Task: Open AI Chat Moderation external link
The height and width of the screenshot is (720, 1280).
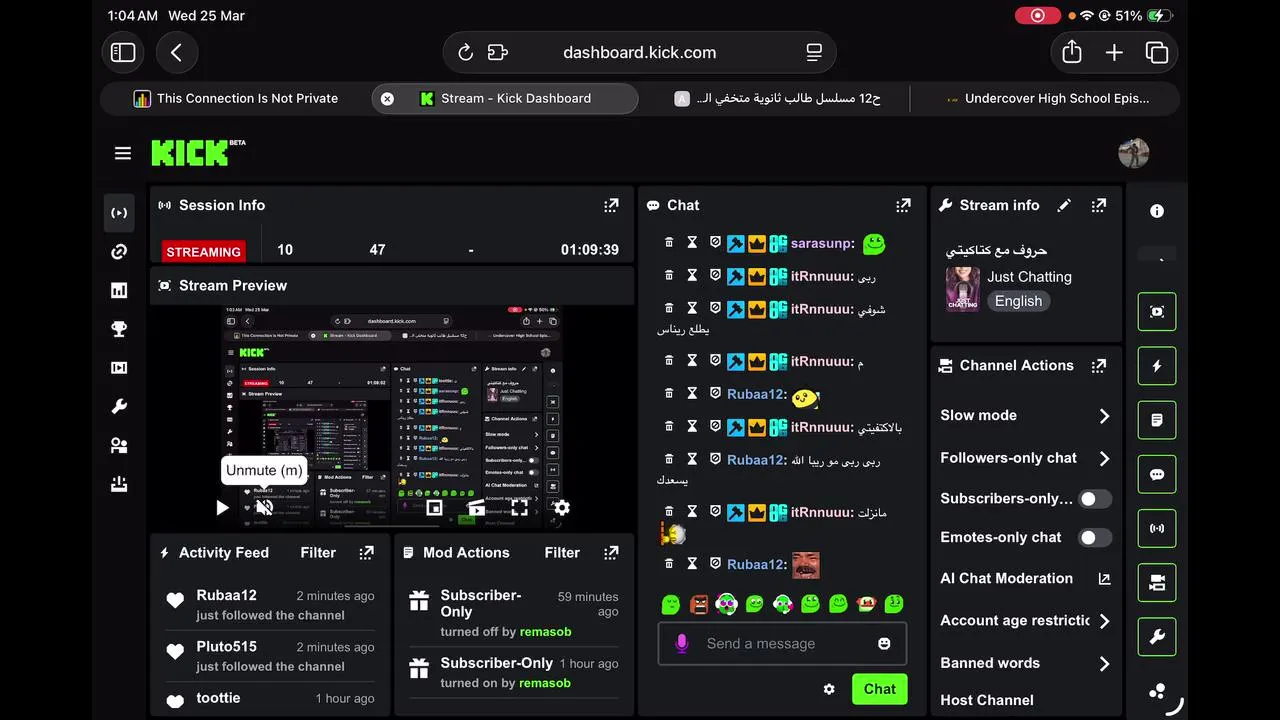Action: tap(1104, 579)
